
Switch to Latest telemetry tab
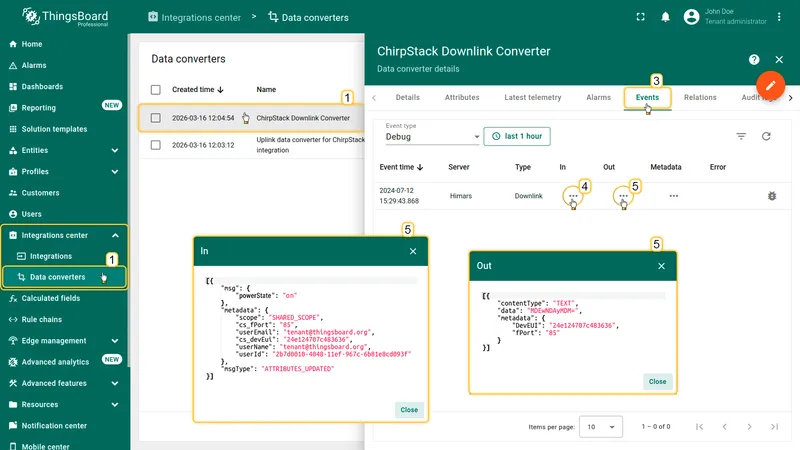[533, 97]
